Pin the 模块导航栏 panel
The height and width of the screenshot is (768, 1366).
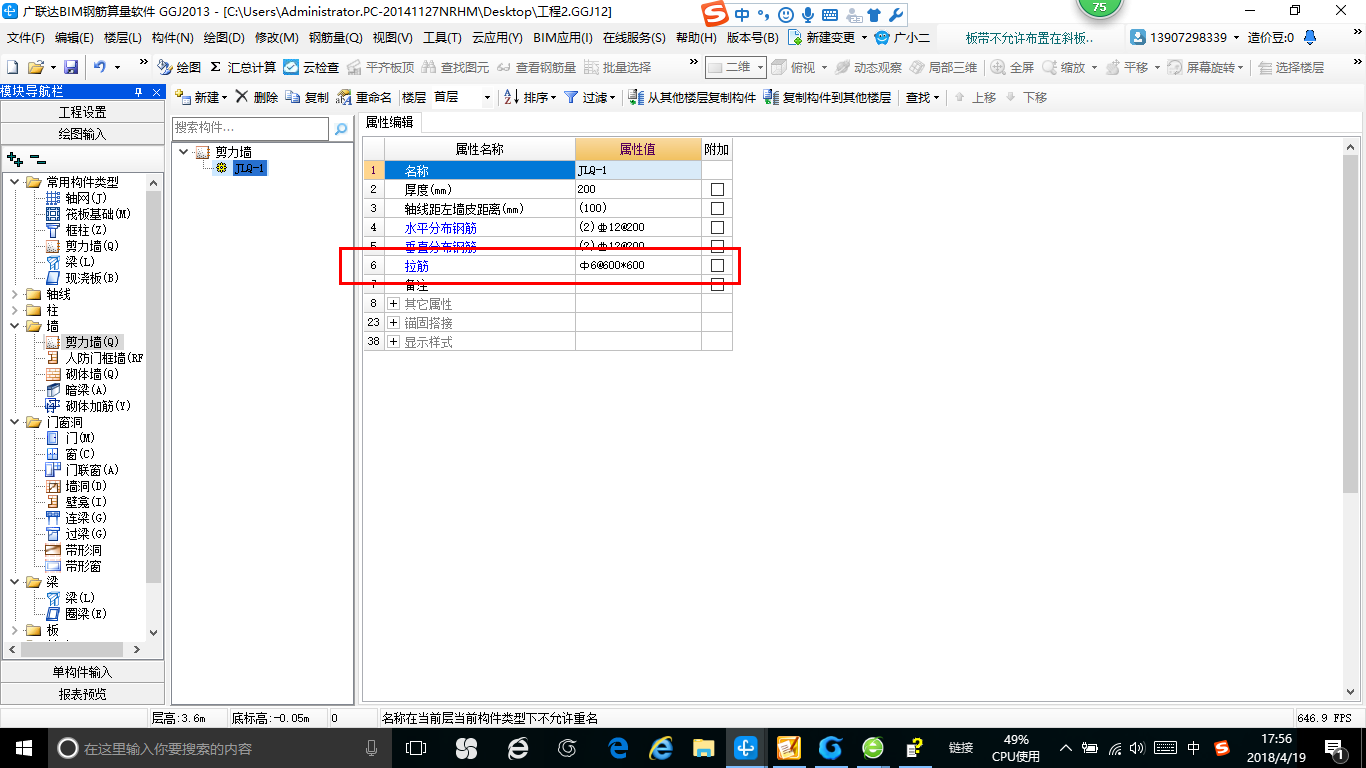139,92
